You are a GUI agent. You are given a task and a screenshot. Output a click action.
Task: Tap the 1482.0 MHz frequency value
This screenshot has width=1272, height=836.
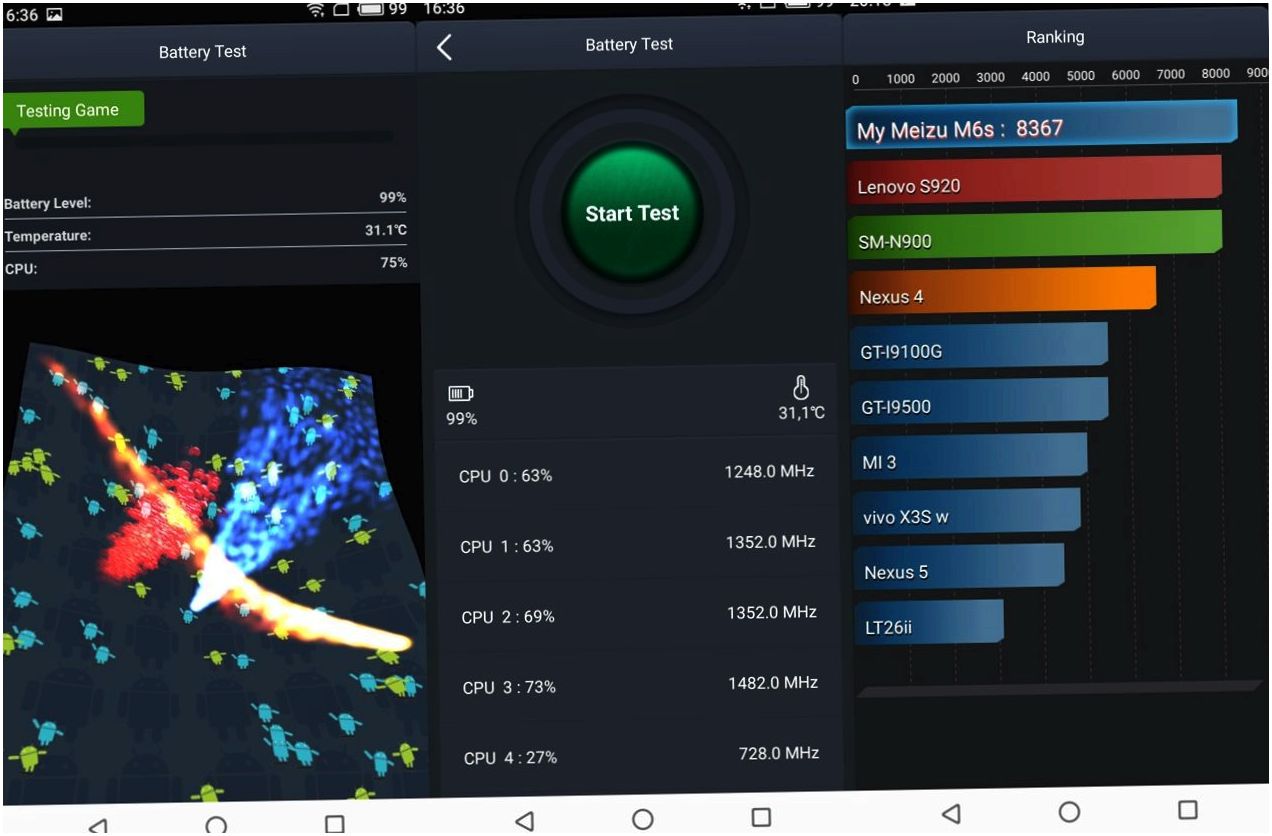773,683
